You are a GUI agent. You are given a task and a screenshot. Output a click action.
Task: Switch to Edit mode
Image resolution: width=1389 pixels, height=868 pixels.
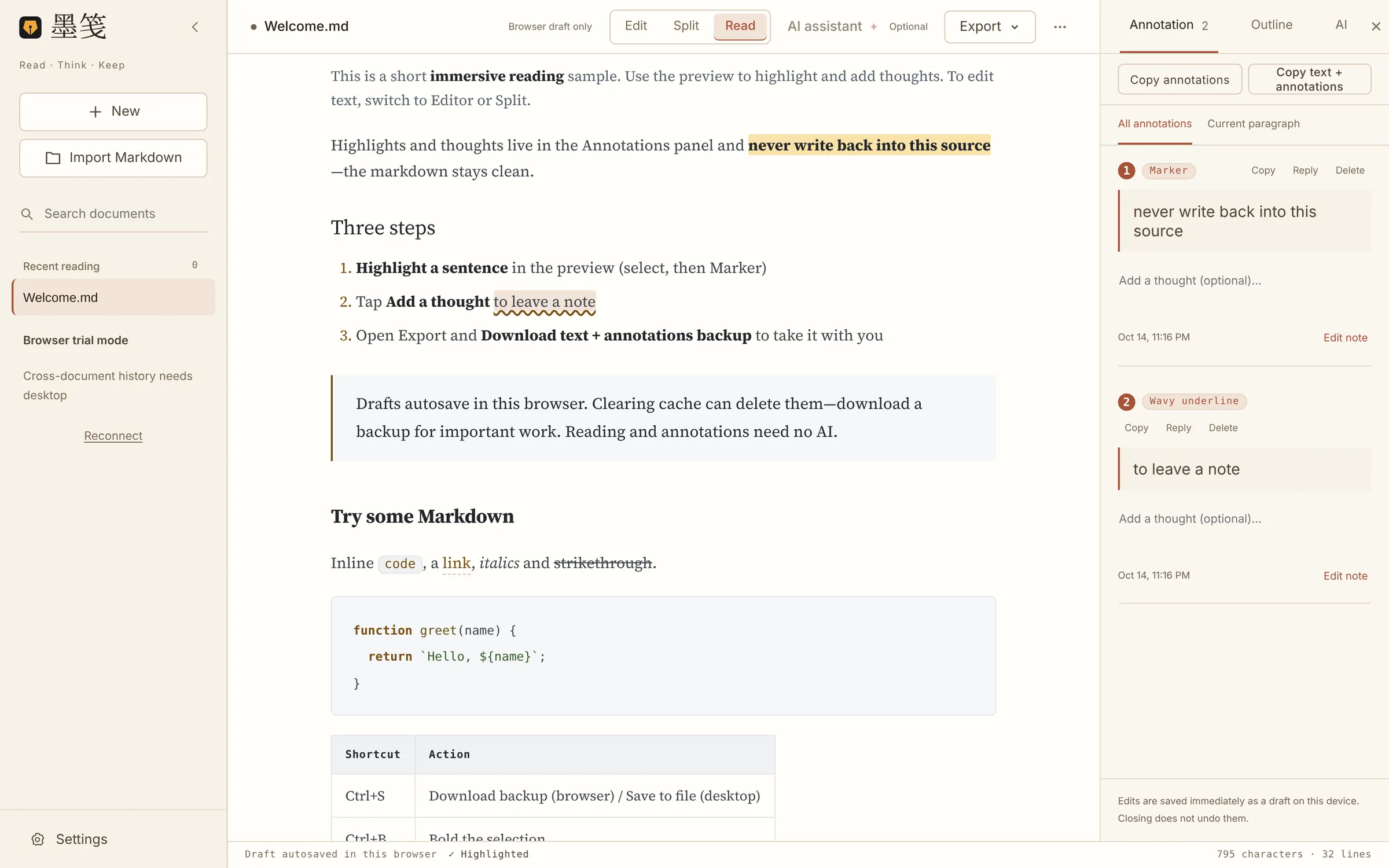(x=635, y=26)
